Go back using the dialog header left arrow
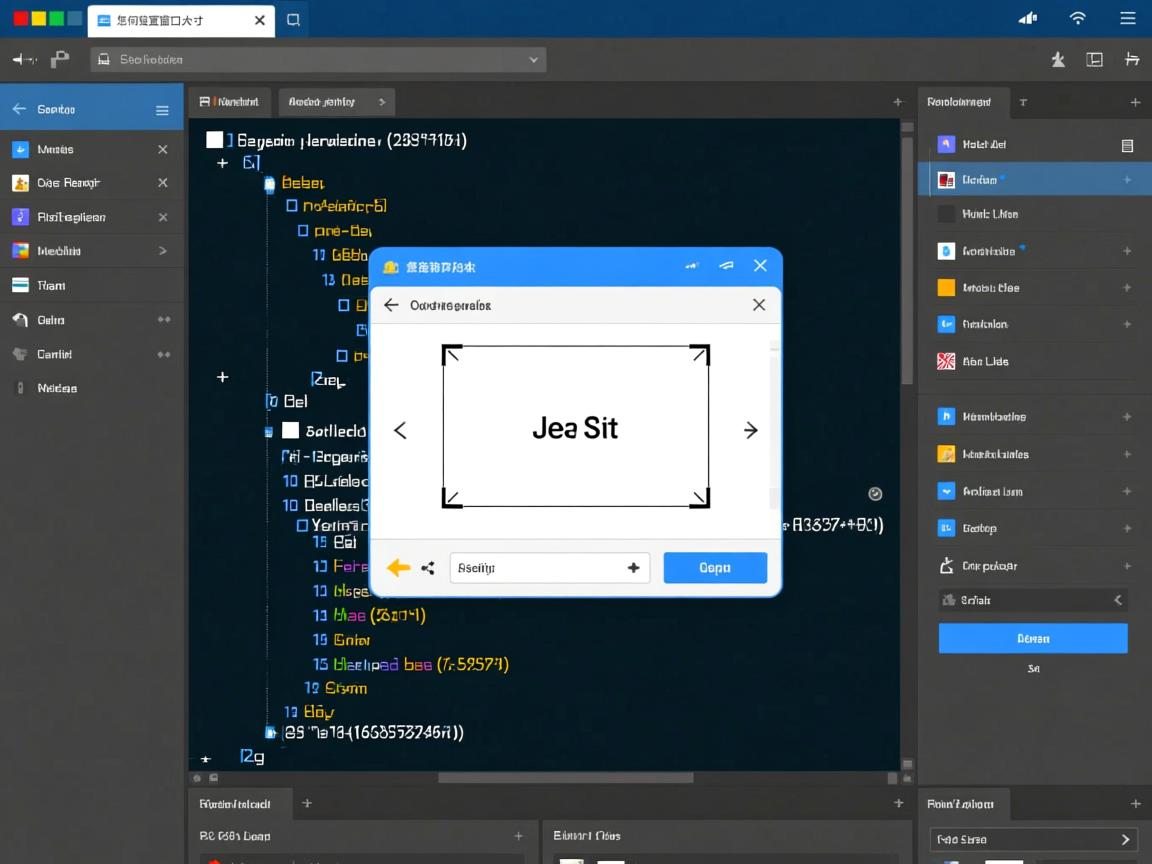 [391, 305]
